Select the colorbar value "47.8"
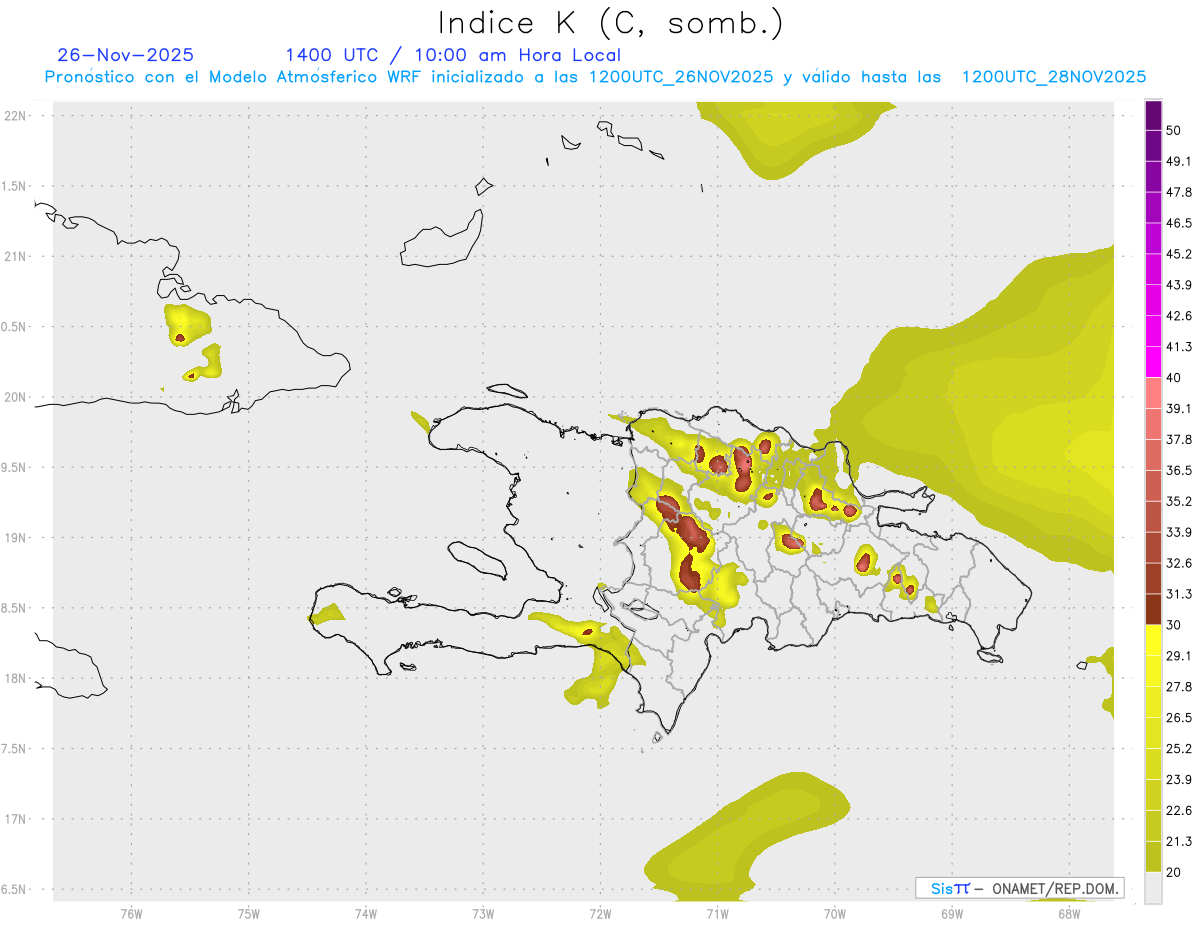Screen dimensions: 1200x927 1179,192
